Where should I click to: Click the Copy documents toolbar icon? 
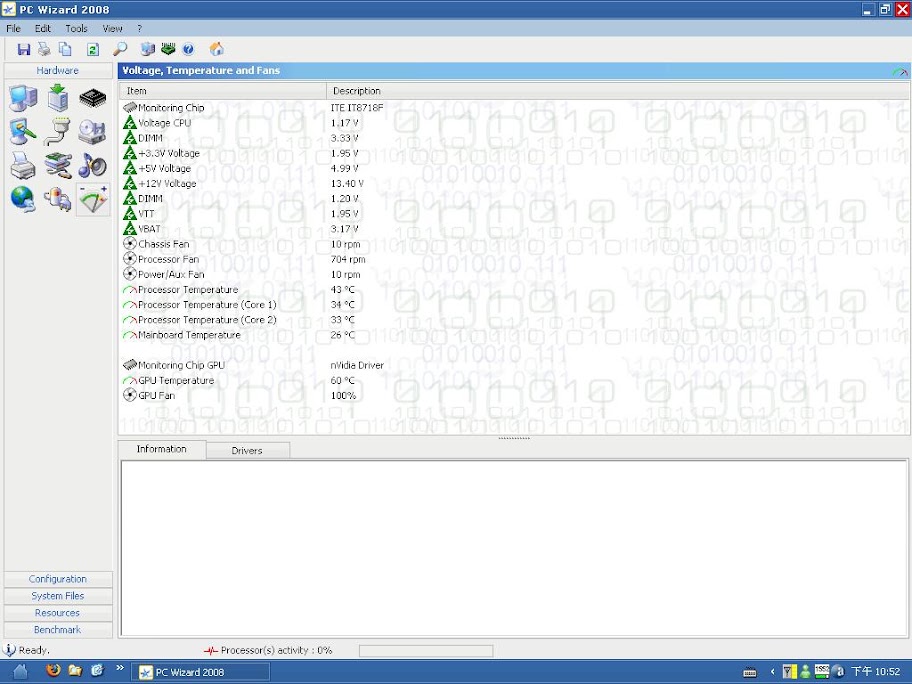[x=65, y=49]
